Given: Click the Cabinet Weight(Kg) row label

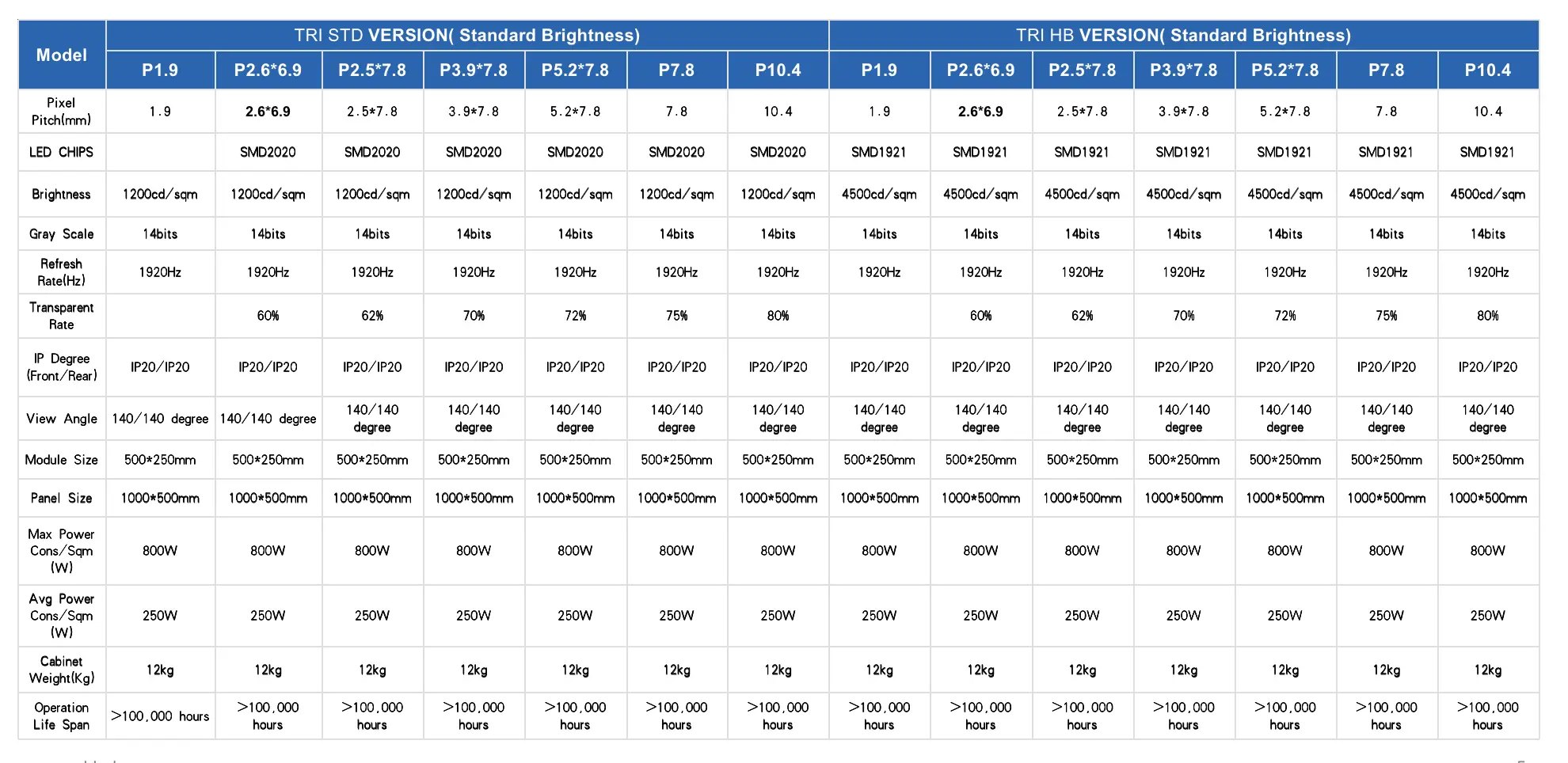Looking at the screenshot, I should pyautogui.click(x=62, y=670).
